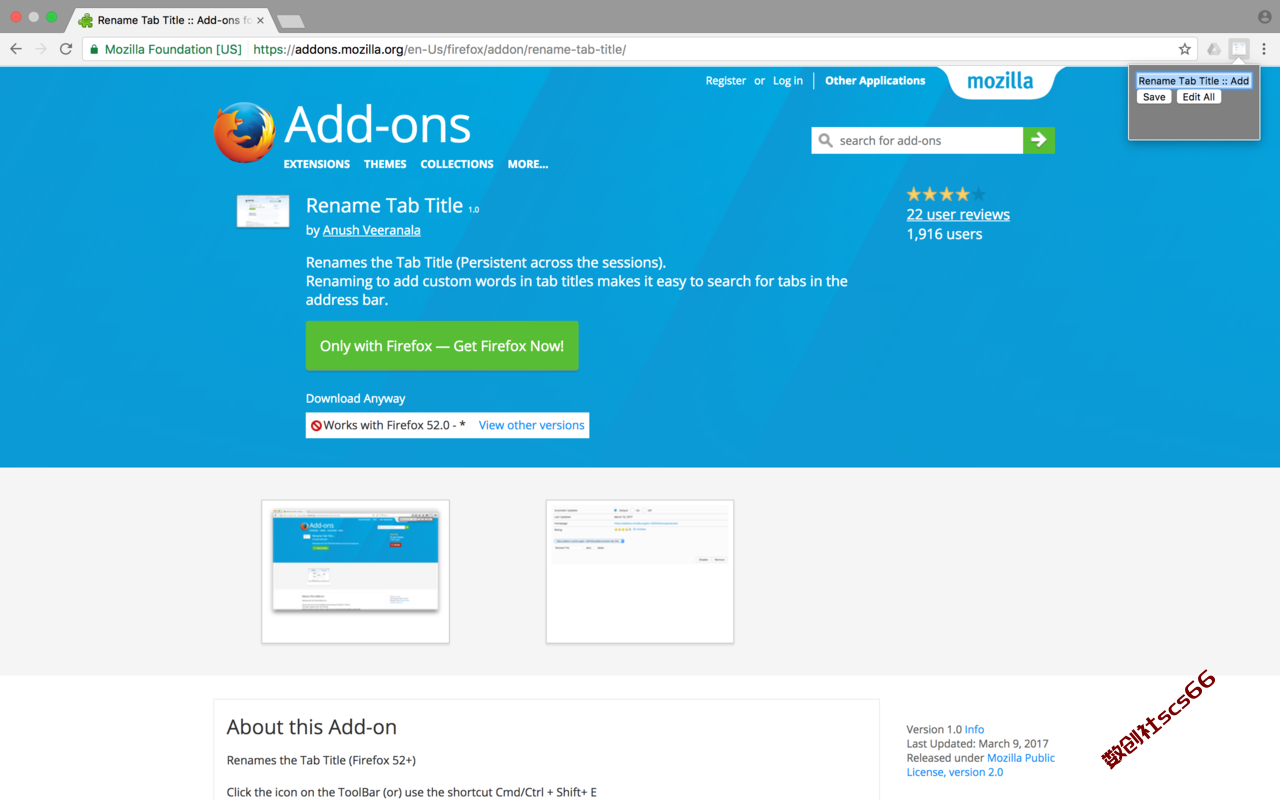Viewport: 1280px width, 800px height.
Task: Open the Themes menu
Action: click(385, 164)
